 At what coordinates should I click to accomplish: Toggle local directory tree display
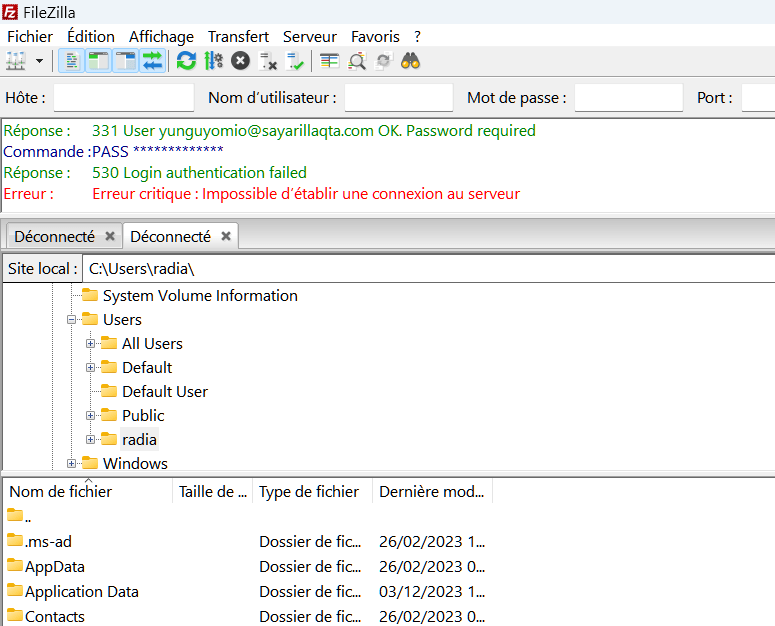(x=98, y=61)
